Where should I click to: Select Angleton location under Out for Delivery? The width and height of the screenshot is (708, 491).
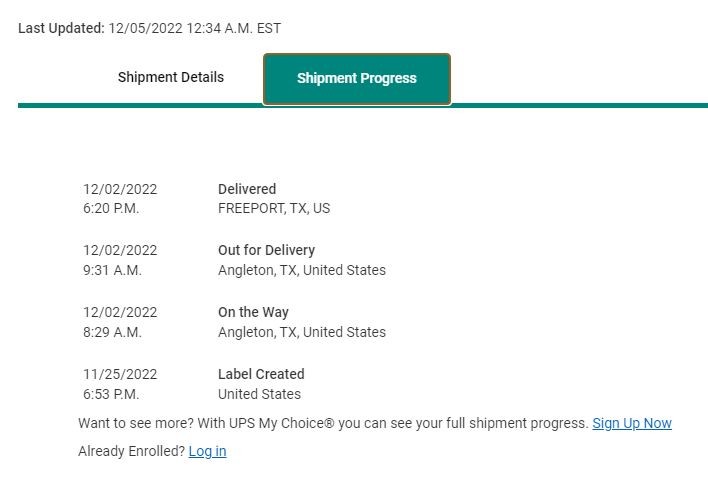[x=301, y=270]
